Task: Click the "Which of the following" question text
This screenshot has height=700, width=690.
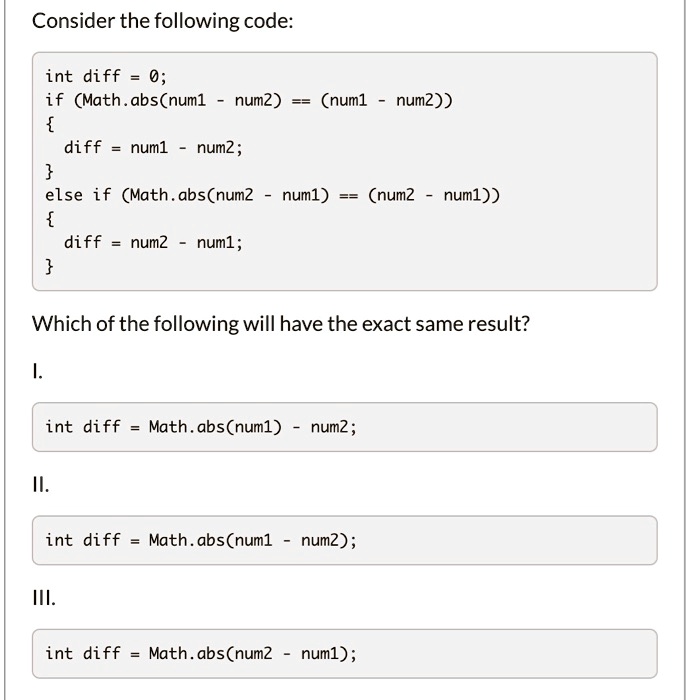Action: (x=281, y=324)
